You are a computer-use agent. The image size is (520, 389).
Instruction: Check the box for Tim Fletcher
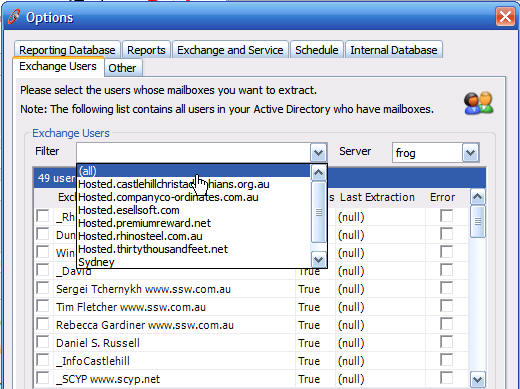(x=43, y=306)
